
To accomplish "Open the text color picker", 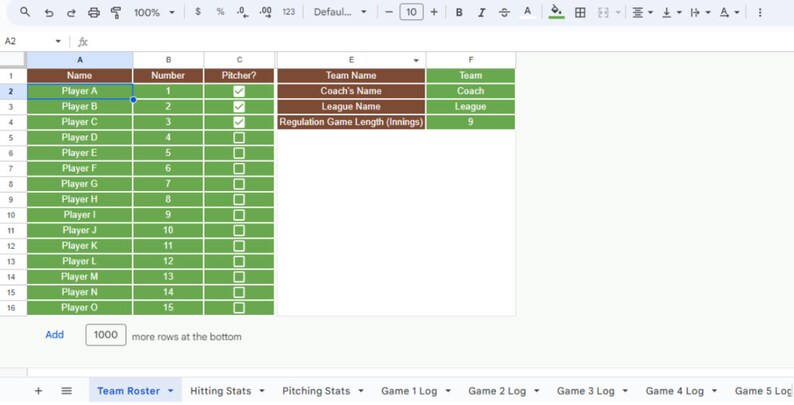I will (527, 12).
